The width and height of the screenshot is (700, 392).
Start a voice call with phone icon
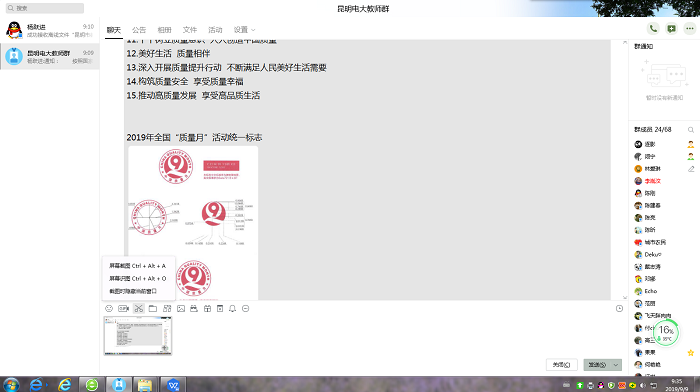coord(653,29)
